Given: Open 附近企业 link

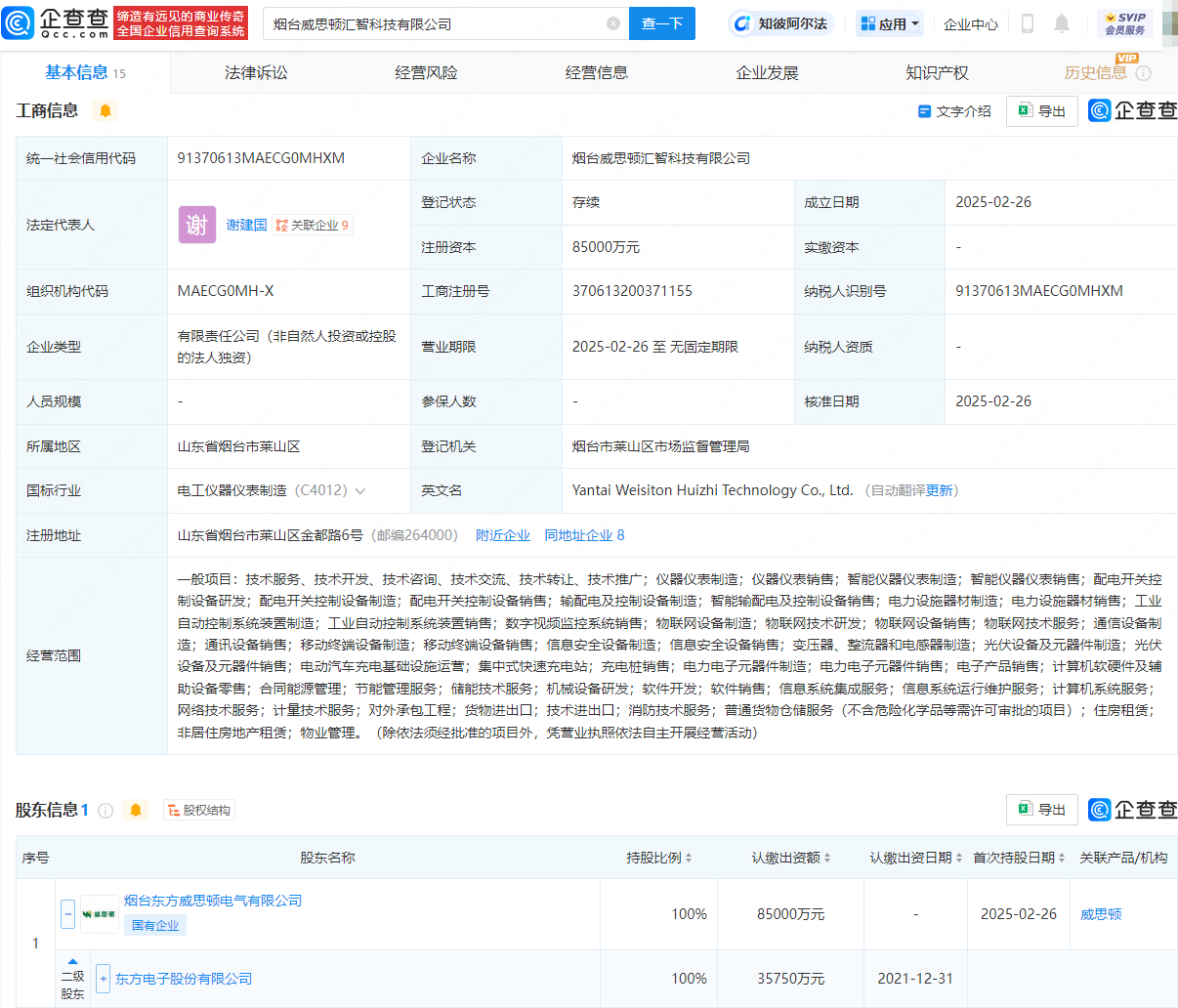Looking at the screenshot, I should 503,535.
